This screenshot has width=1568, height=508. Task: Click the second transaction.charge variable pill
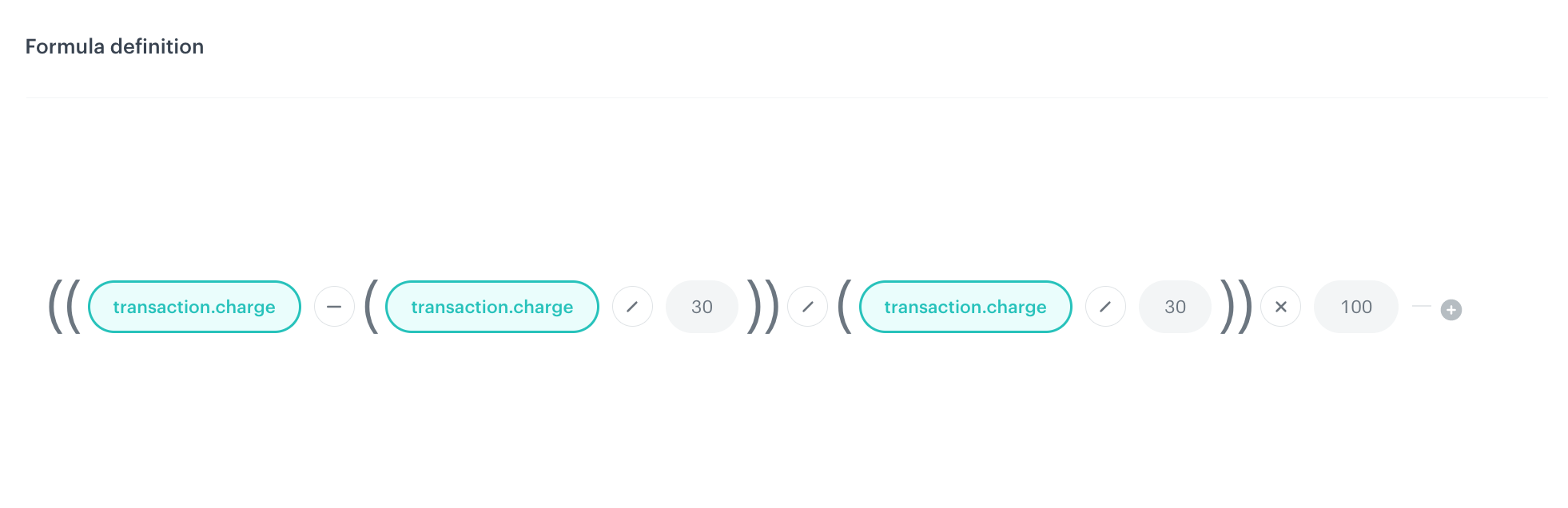(x=491, y=306)
